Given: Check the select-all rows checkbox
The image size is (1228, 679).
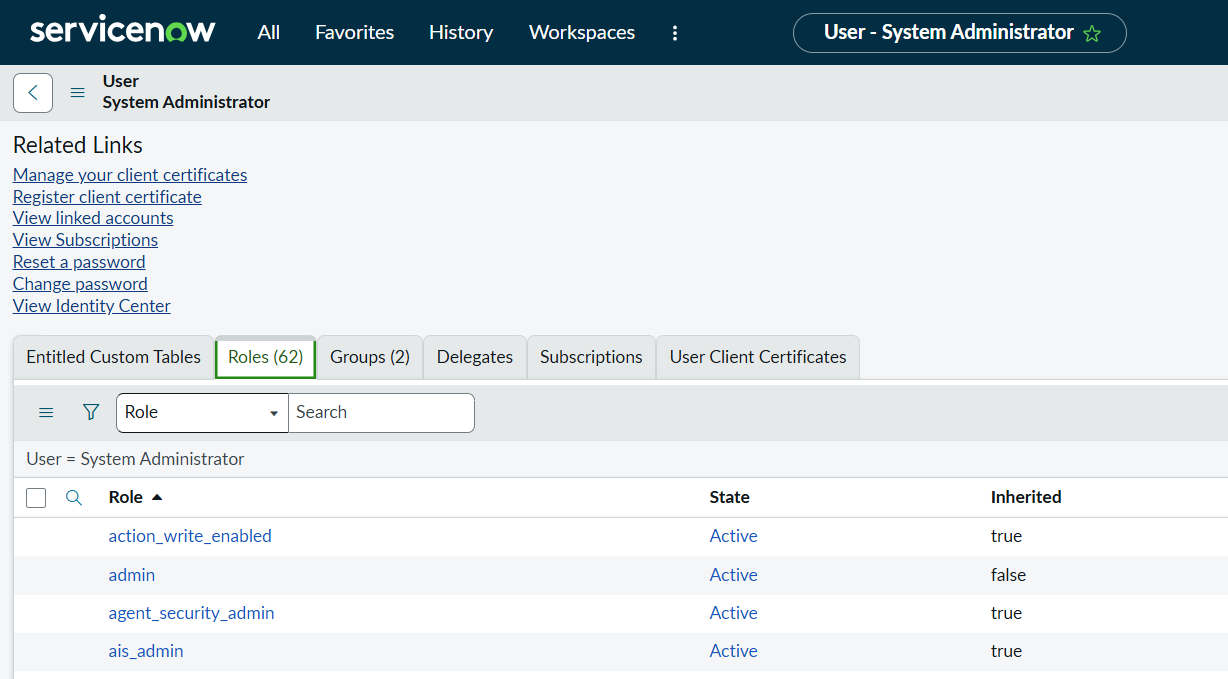Looking at the screenshot, I should [x=36, y=497].
